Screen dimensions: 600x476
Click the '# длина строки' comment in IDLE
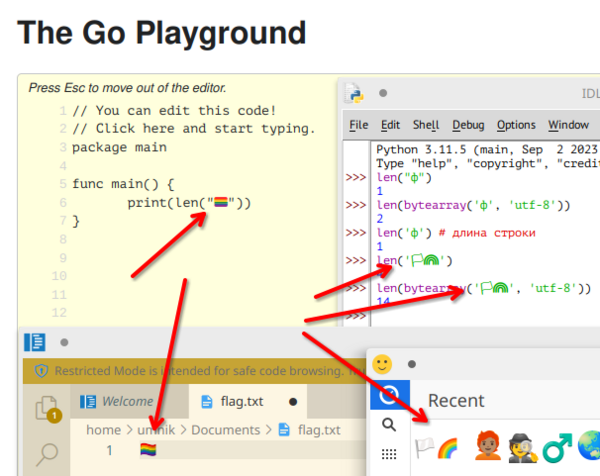(x=487, y=233)
